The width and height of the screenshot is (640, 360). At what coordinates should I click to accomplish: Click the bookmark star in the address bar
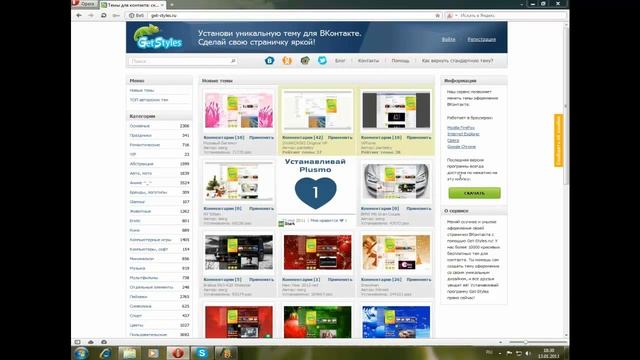point(438,16)
